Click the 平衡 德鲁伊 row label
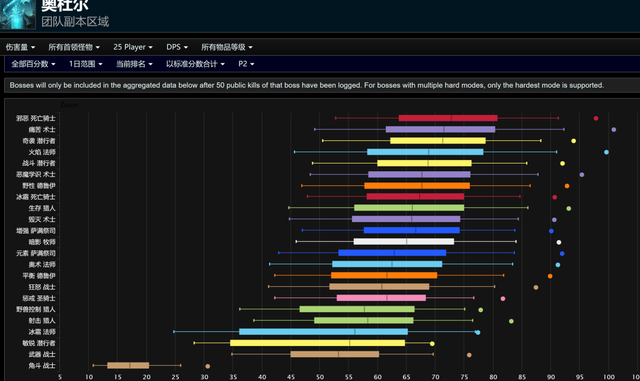 [39, 276]
